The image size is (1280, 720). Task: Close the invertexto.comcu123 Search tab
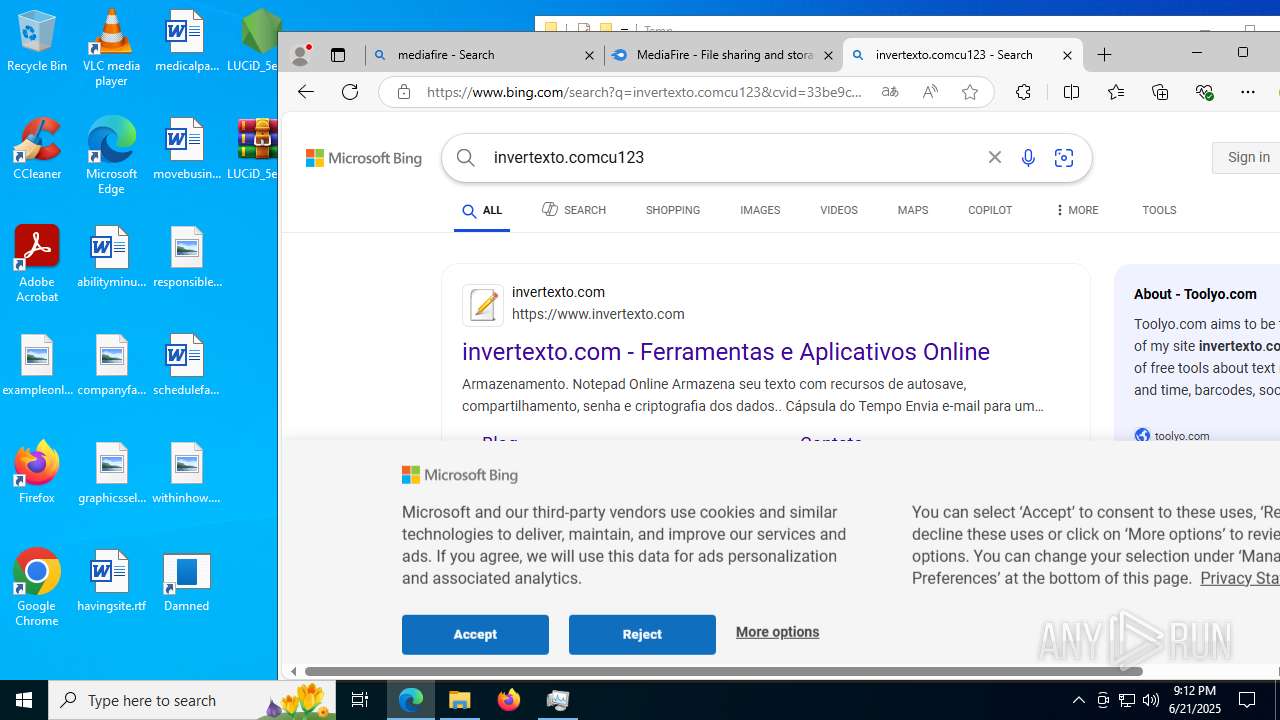point(1067,55)
